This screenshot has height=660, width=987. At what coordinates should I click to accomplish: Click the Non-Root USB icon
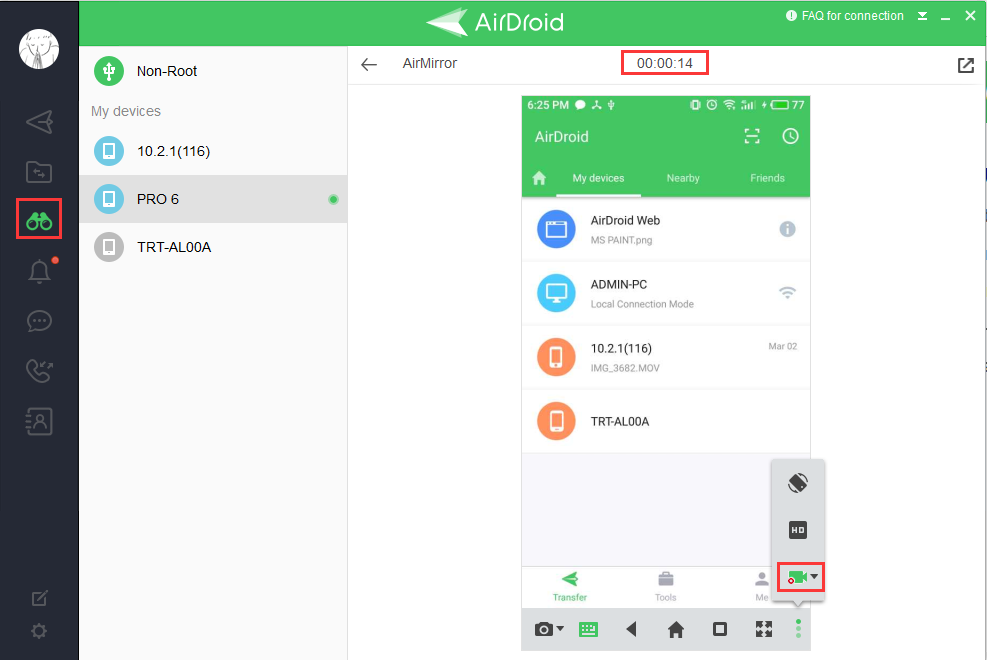click(x=109, y=71)
